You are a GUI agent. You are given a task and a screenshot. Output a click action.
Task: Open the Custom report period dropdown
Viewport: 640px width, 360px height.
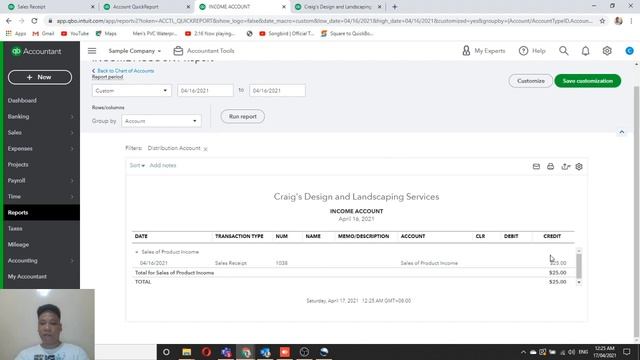coord(131,91)
